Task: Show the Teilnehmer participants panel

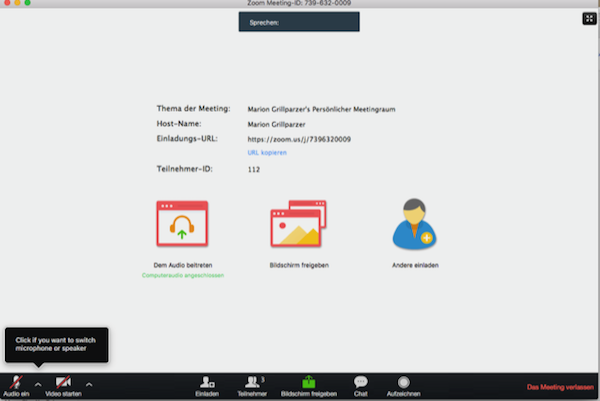Action: tap(252, 386)
